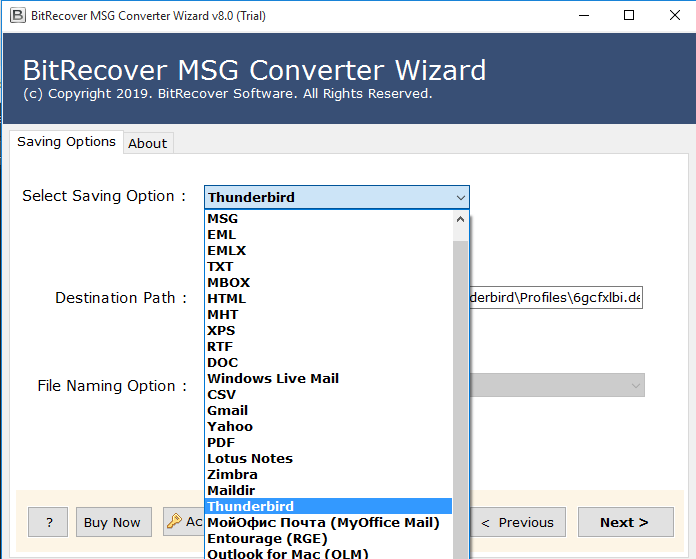This screenshot has height=559, width=696.
Task: Switch to the Saving Options tab
Action: pyautogui.click(x=66, y=142)
